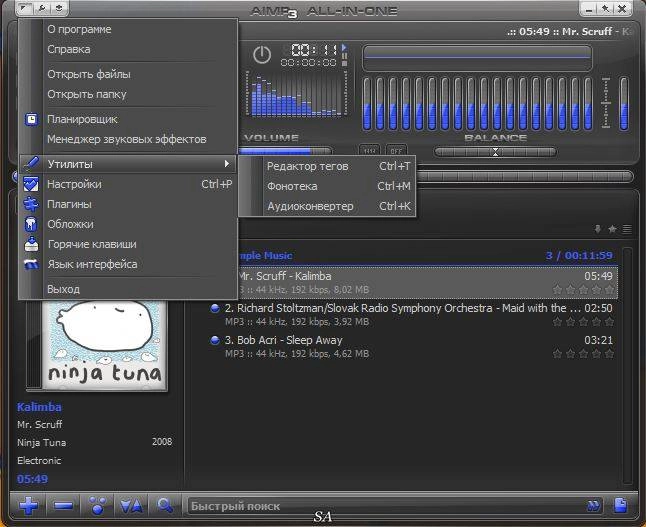Open Менеджер звуковых эффектов

tap(128, 139)
